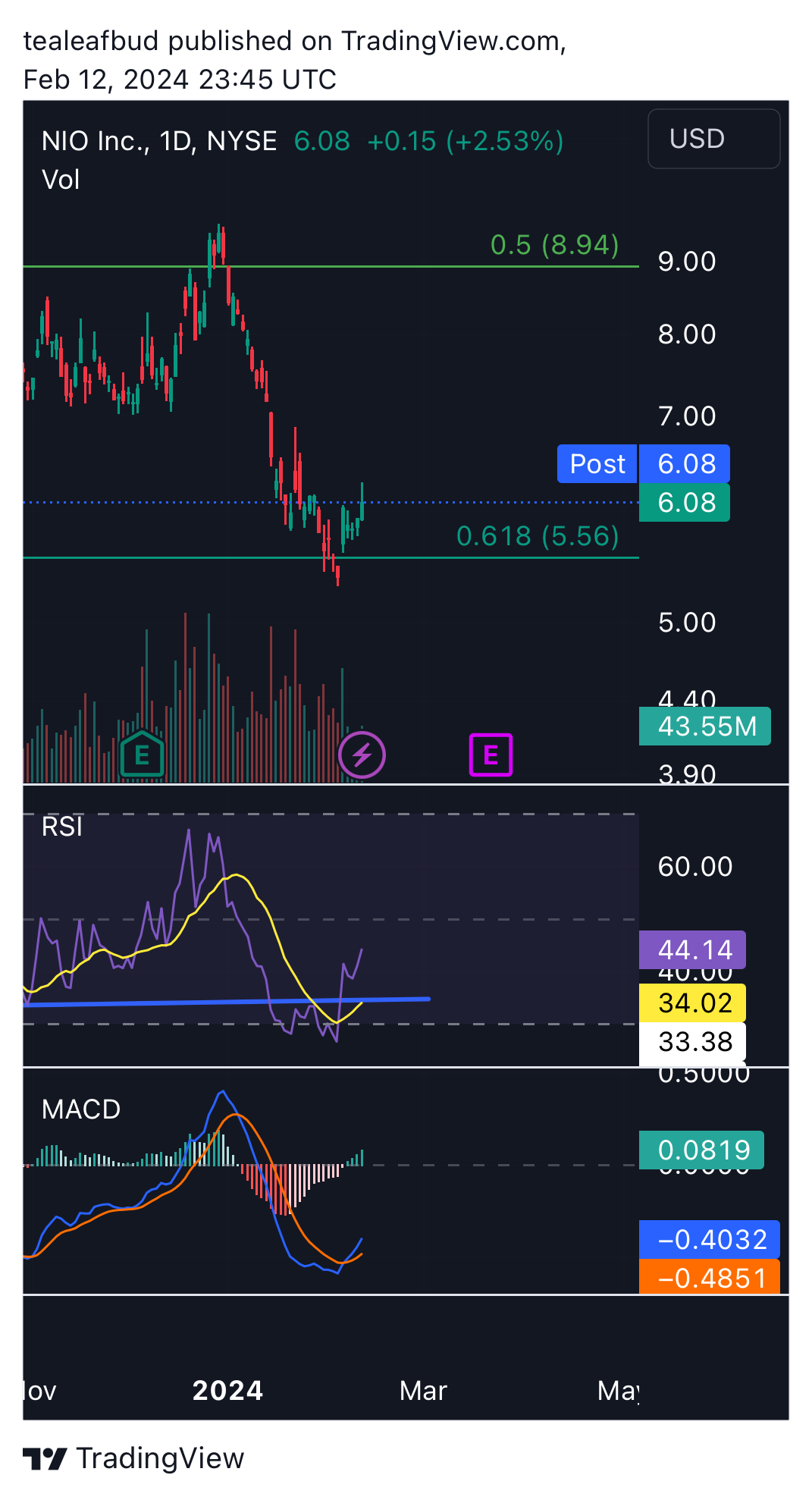Click the NIO Inc., 1D, NYSE title
The image size is (812, 1500).
pos(159,141)
